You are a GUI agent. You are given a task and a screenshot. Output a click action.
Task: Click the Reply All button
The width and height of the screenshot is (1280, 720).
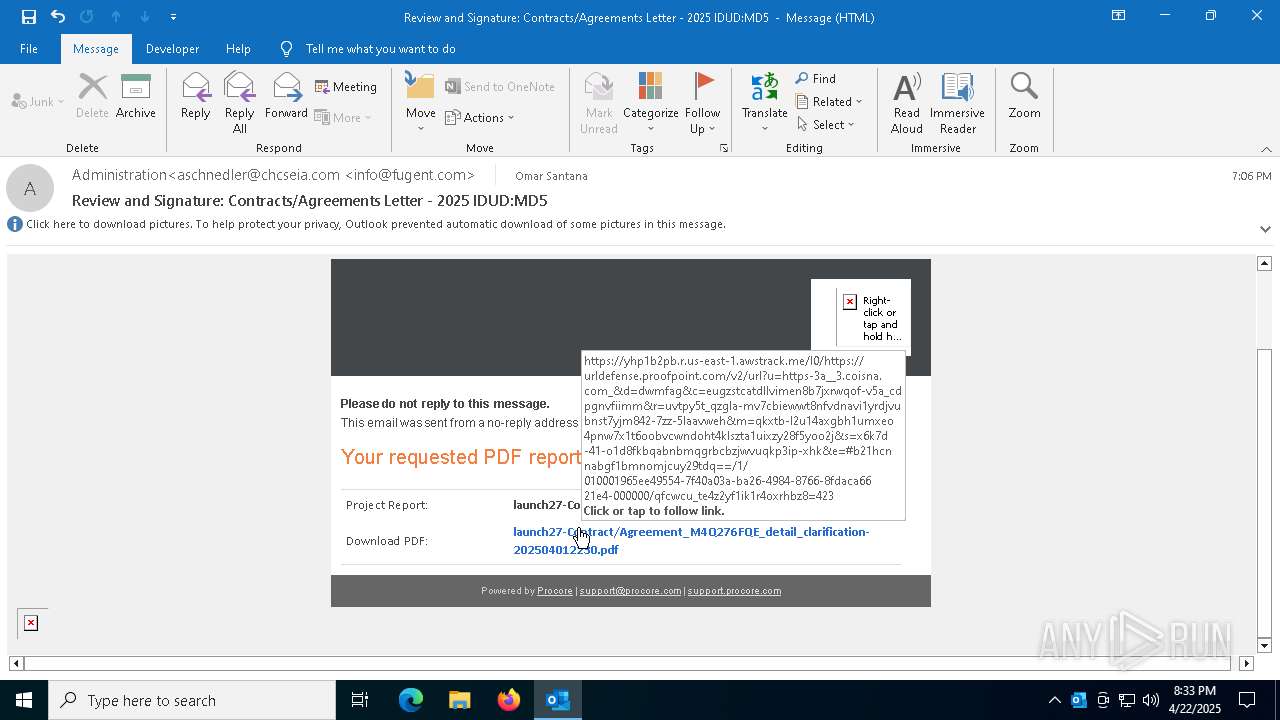[240, 103]
